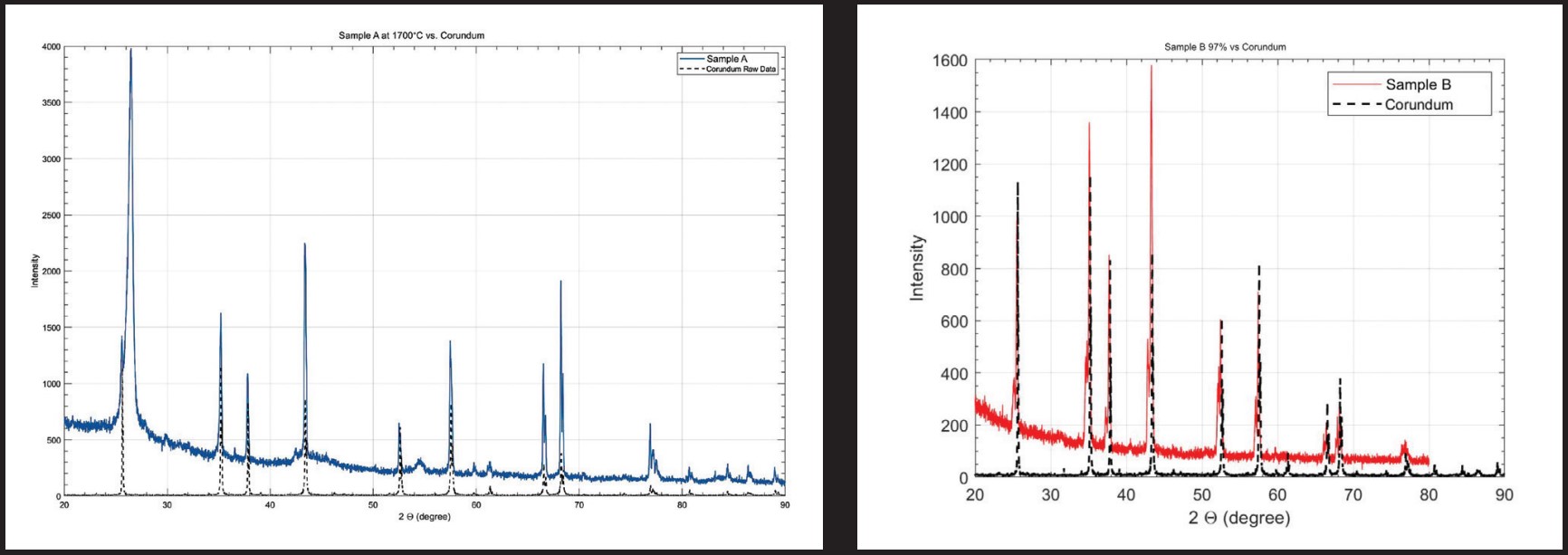The height and width of the screenshot is (555, 1568).
Task: Select the "Corundum Raw Data" legend entry
Action: click(741, 69)
